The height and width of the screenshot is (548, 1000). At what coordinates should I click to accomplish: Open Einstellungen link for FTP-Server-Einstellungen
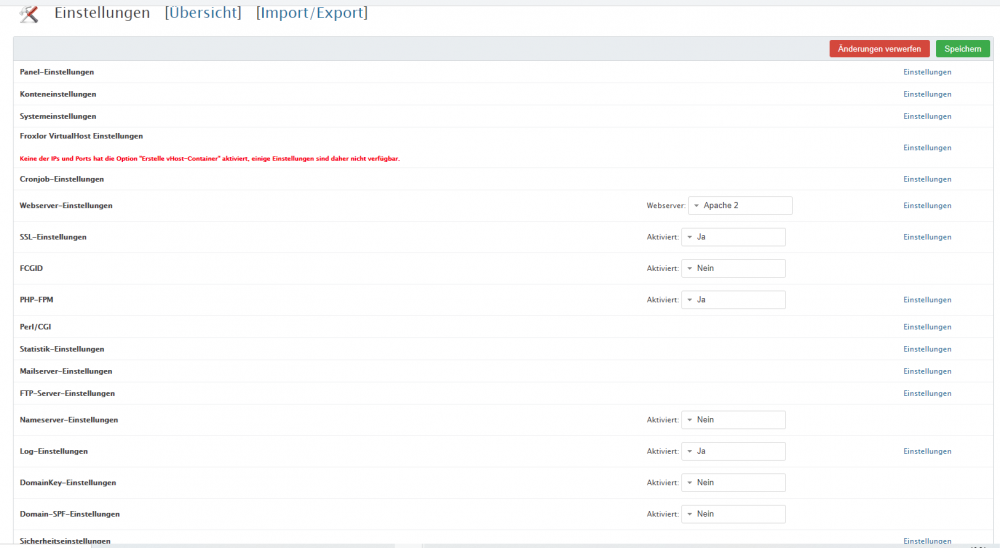pos(927,393)
